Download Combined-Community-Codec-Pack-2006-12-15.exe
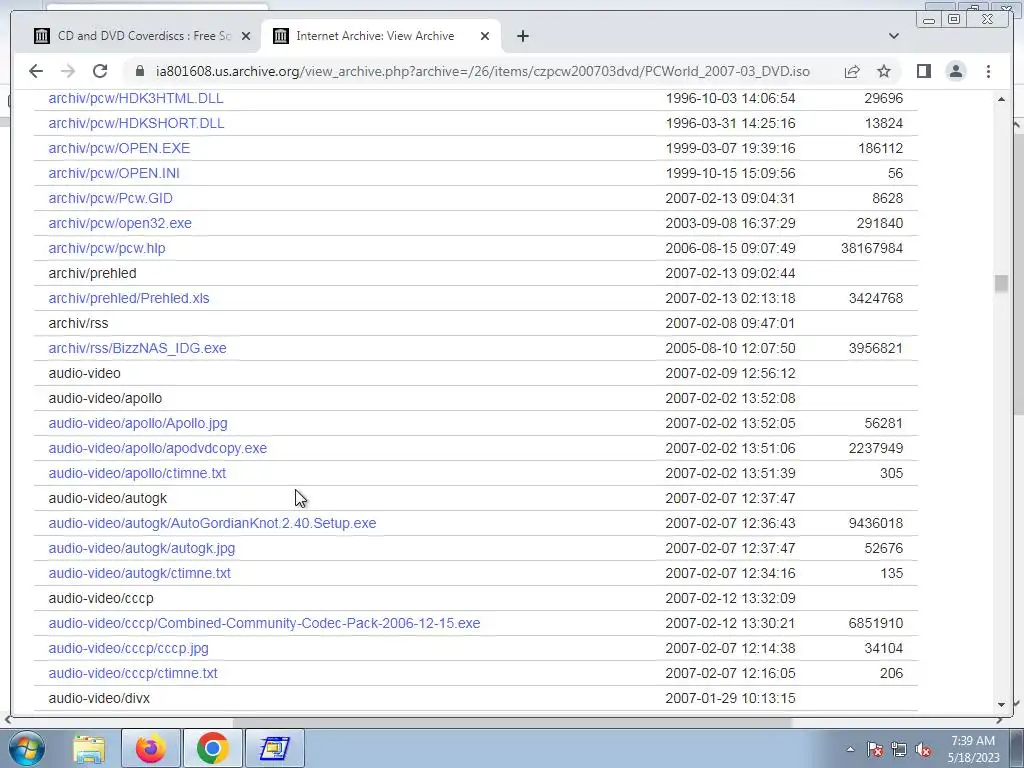 click(264, 623)
